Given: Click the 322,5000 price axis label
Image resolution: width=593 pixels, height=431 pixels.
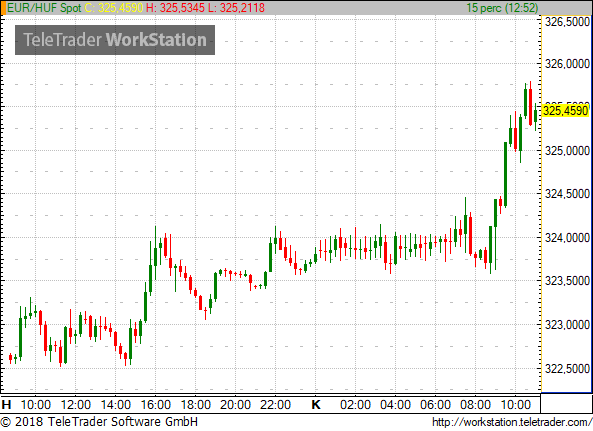Looking at the screenshot, I should (x=567, y=368).
